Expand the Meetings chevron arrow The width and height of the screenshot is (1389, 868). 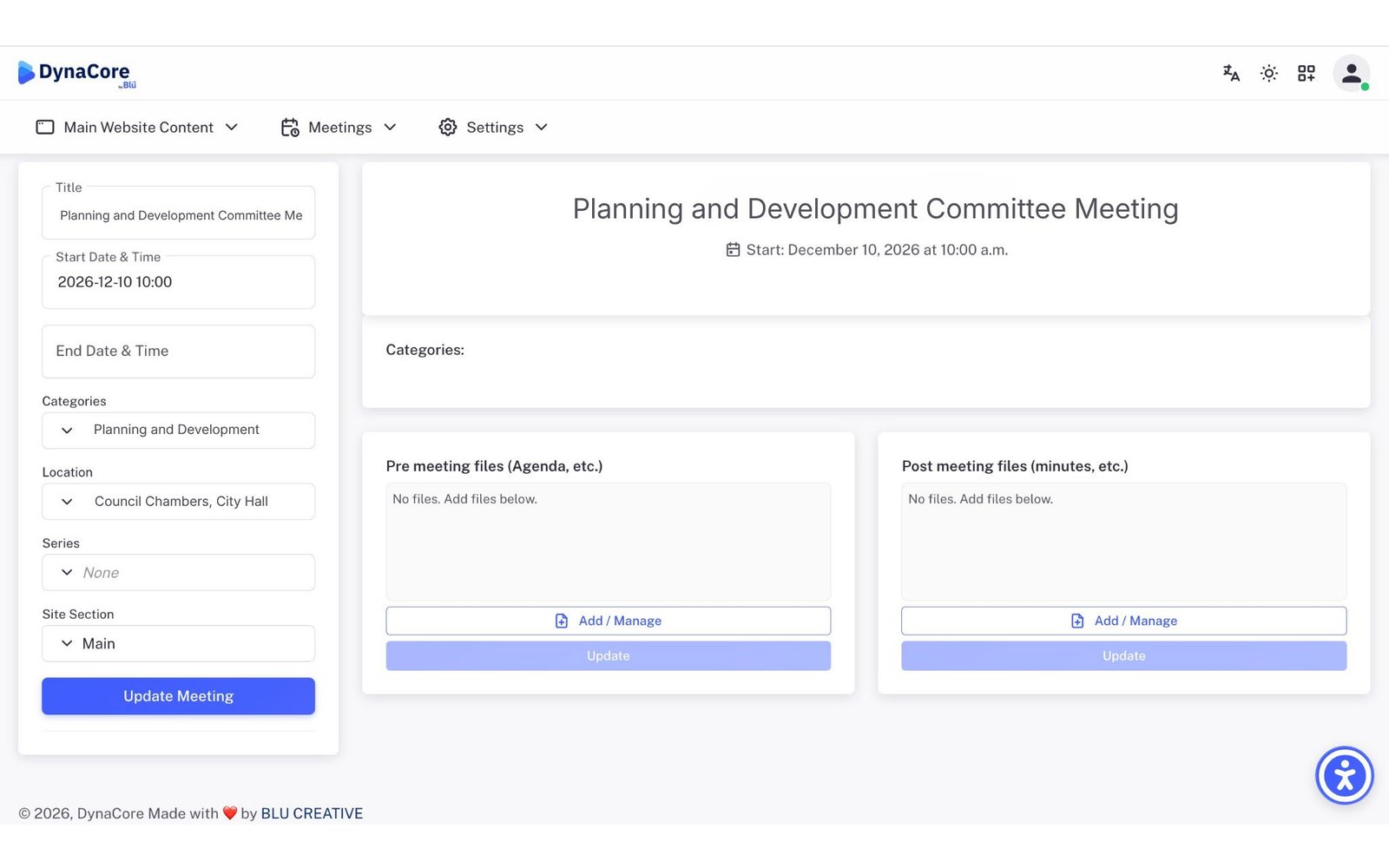pyautogui.click(x=390, y=128)
